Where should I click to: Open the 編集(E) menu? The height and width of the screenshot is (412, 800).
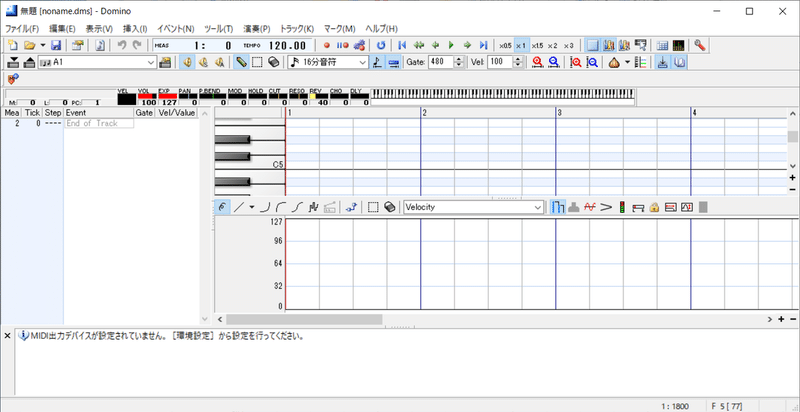(x=62, y=29)
